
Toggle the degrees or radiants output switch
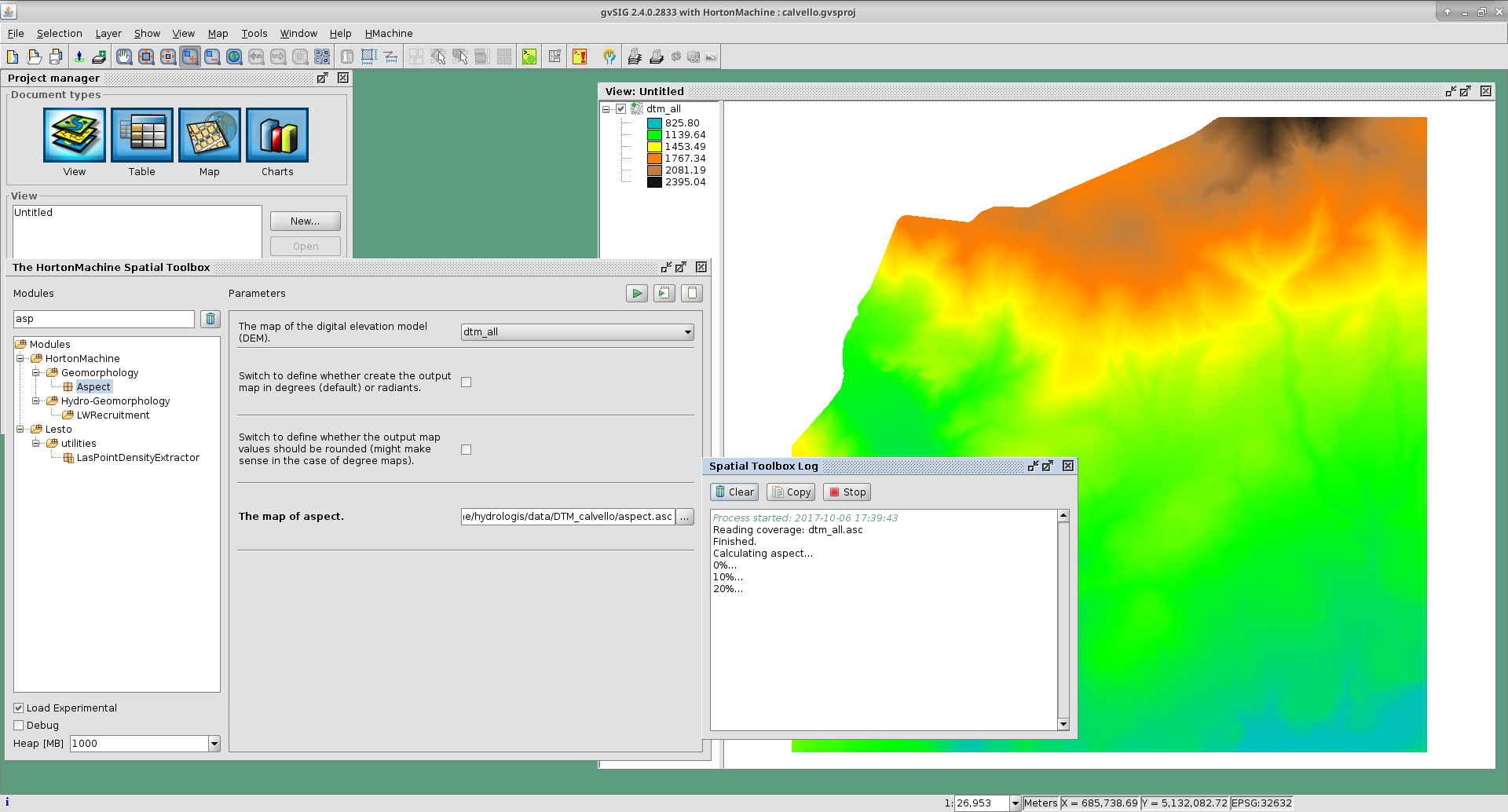[467, 382]
